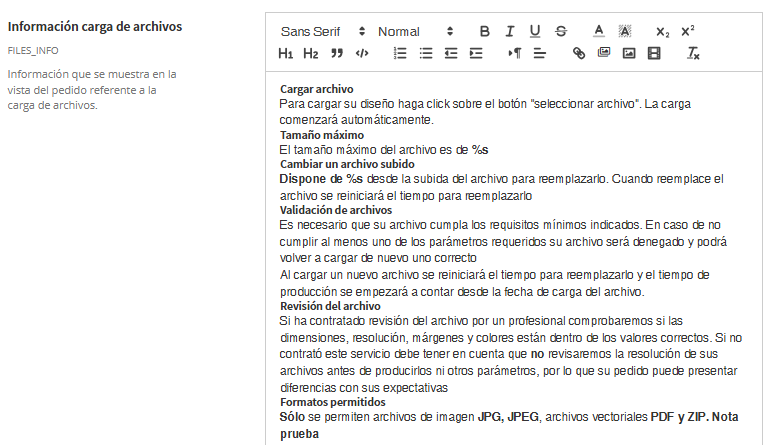
Task: Insert a blockquote
Action: pos(336,53)
